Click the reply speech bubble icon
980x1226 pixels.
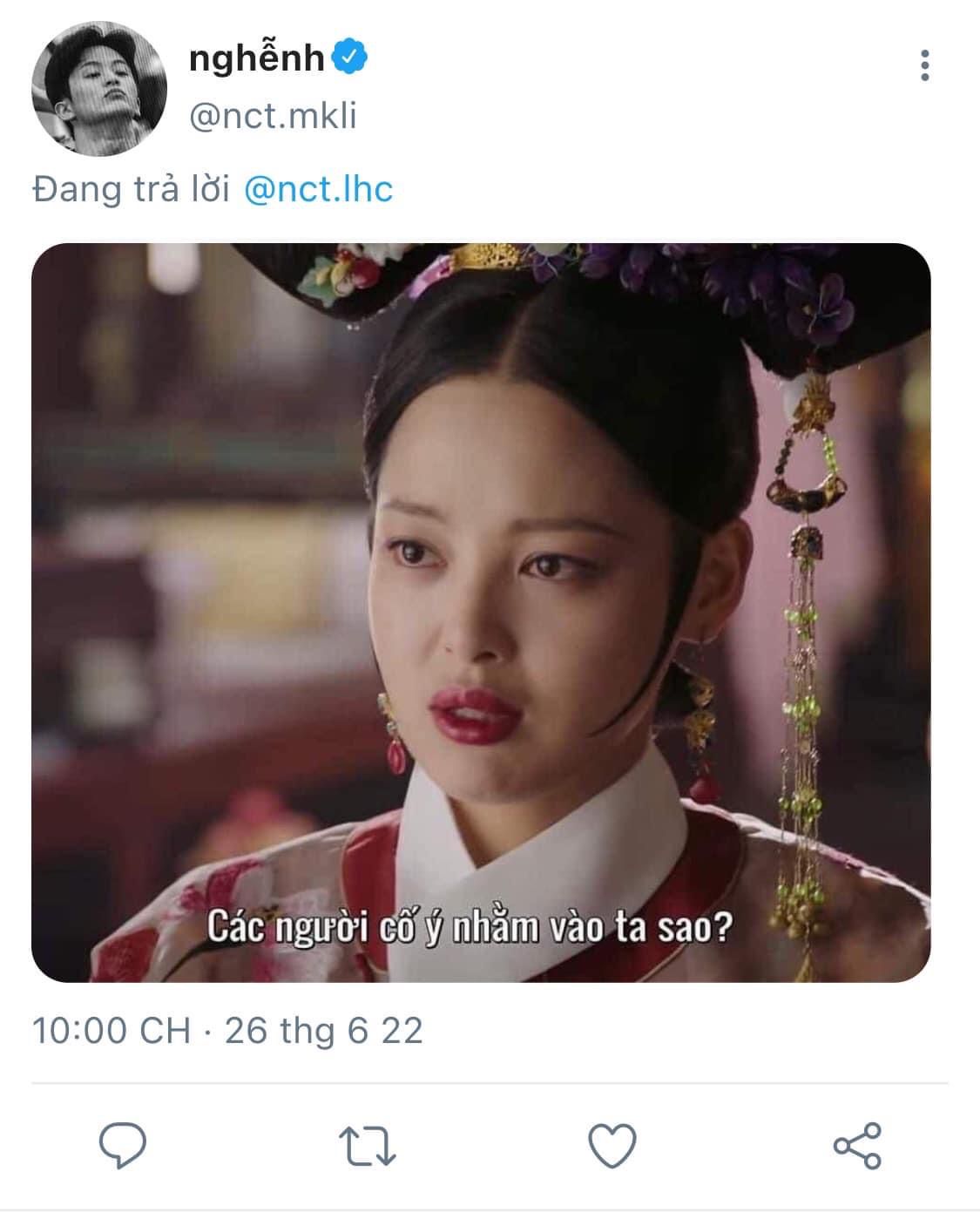click(123, 1145)
